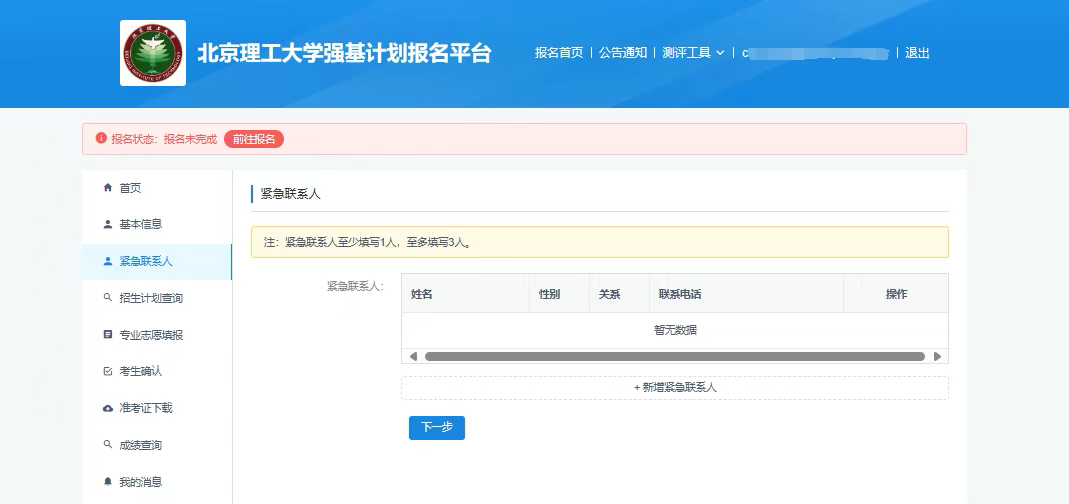Click the 操作 column header
This screenshot has height=504, width=1069.
[x=897, y=294]
